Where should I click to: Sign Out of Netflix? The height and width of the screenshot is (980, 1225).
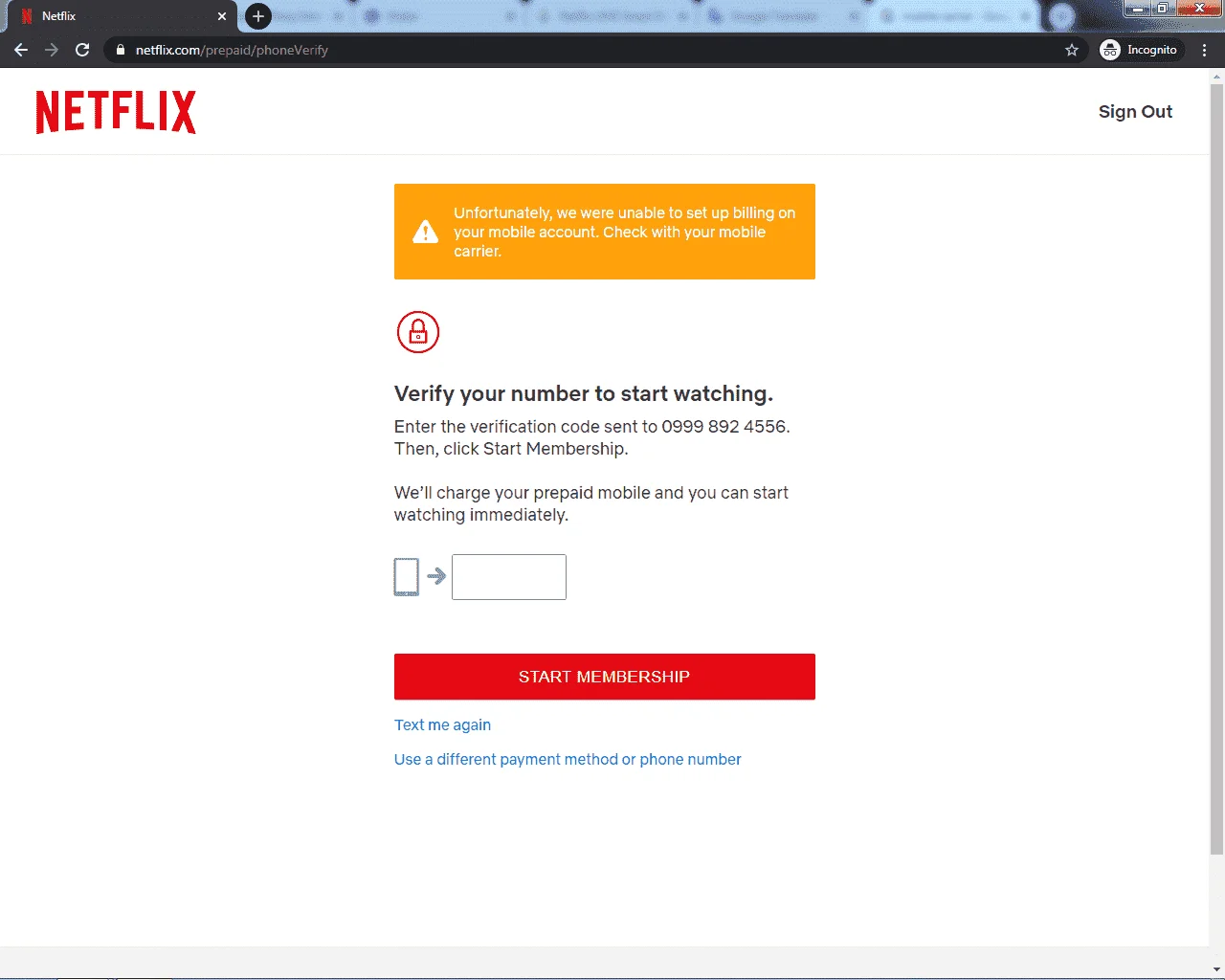pos(1135,112)
